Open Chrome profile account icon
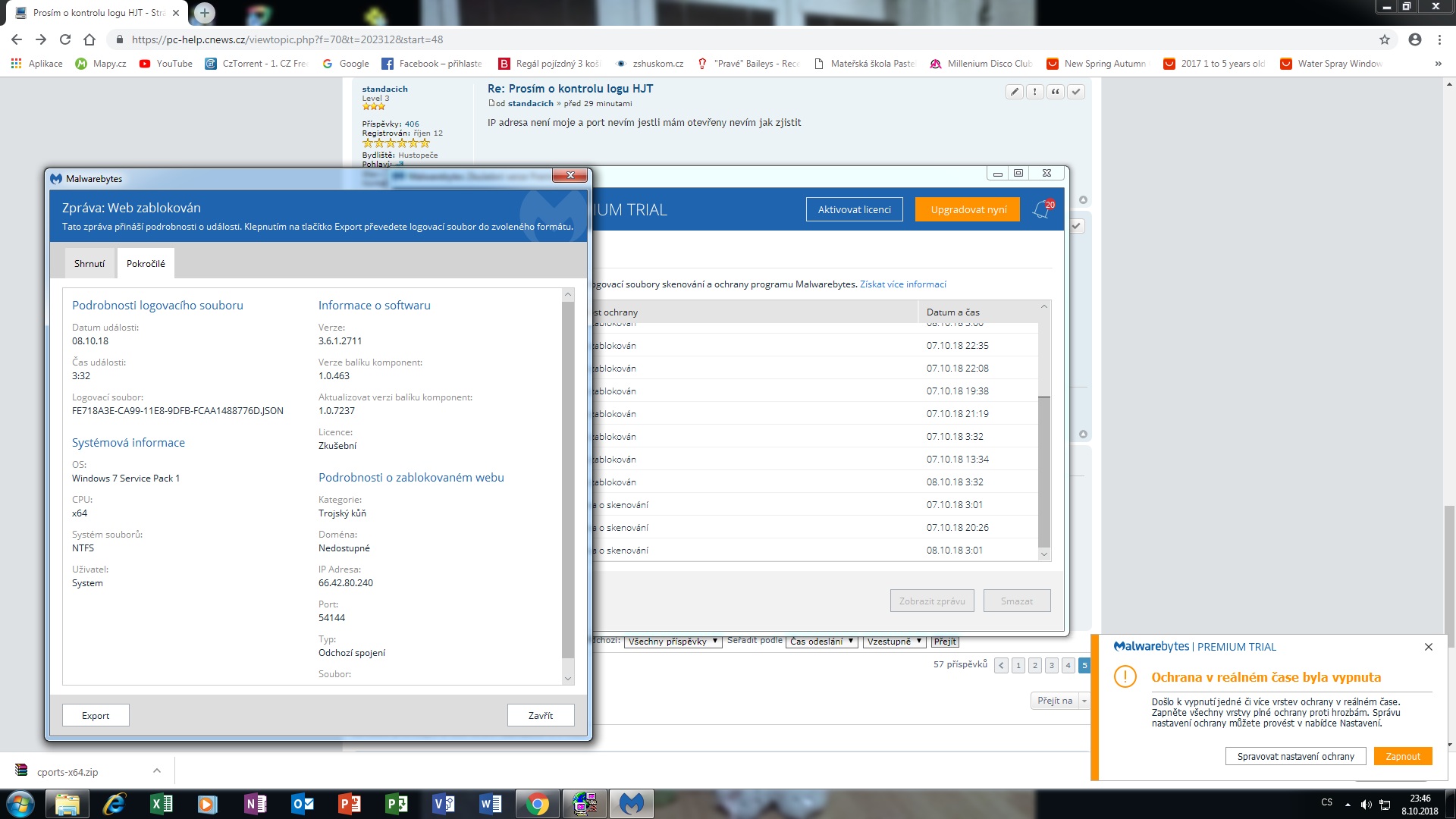 1414,39
